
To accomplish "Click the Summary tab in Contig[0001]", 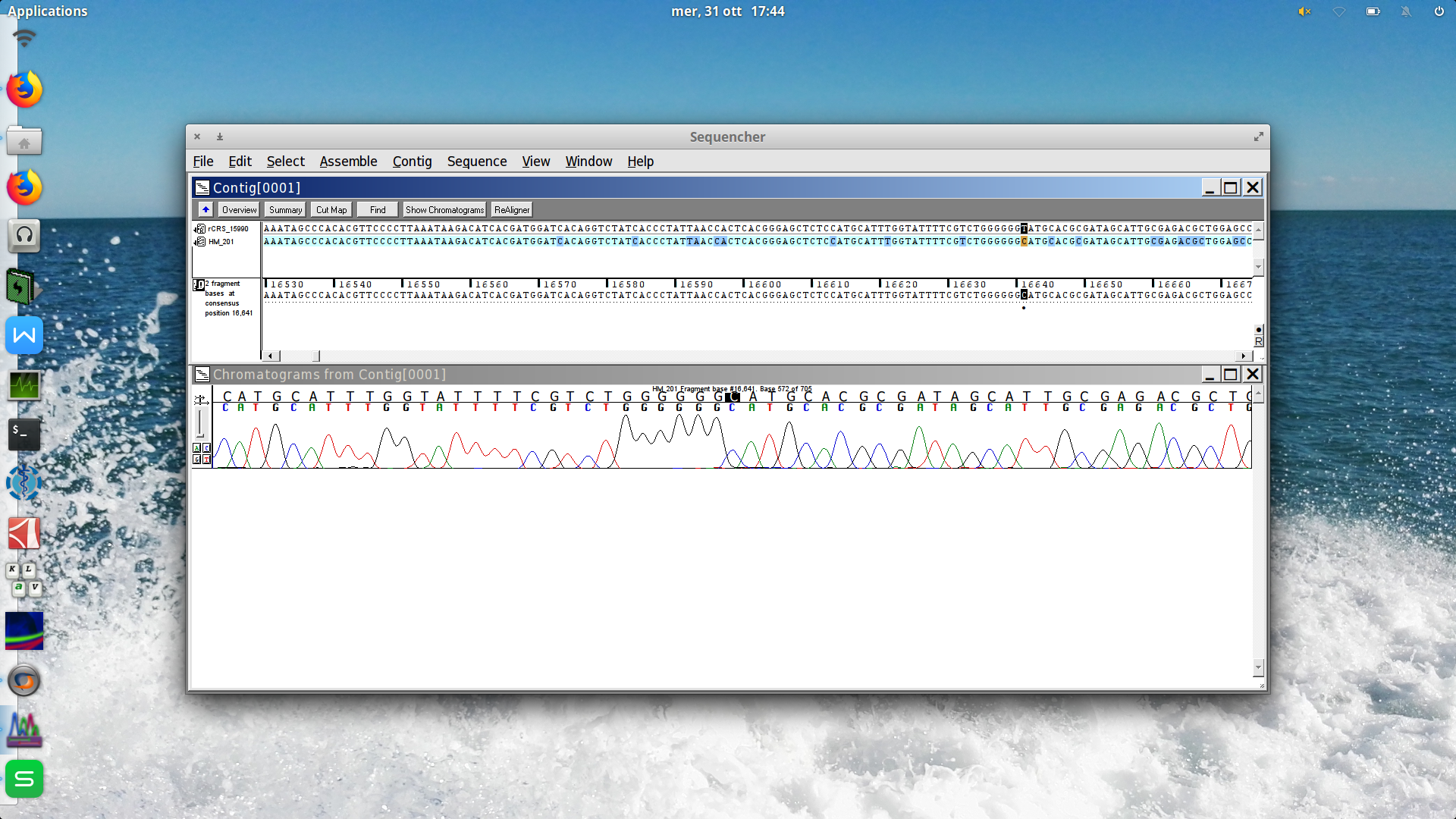I will (x=285, y=209).
